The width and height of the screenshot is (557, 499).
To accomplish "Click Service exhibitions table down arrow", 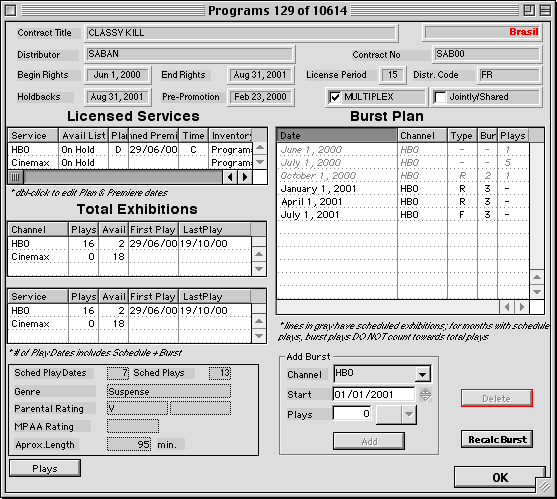I will [259, 336].
